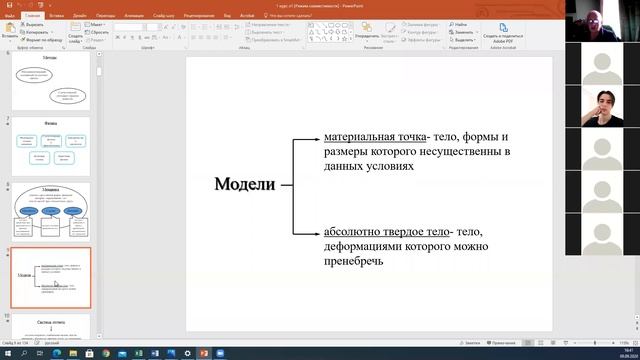The height and width of the screenshot is (360, 640).
Task: Toggle italic (К) formatting
Action: click(x=125, y=38)
